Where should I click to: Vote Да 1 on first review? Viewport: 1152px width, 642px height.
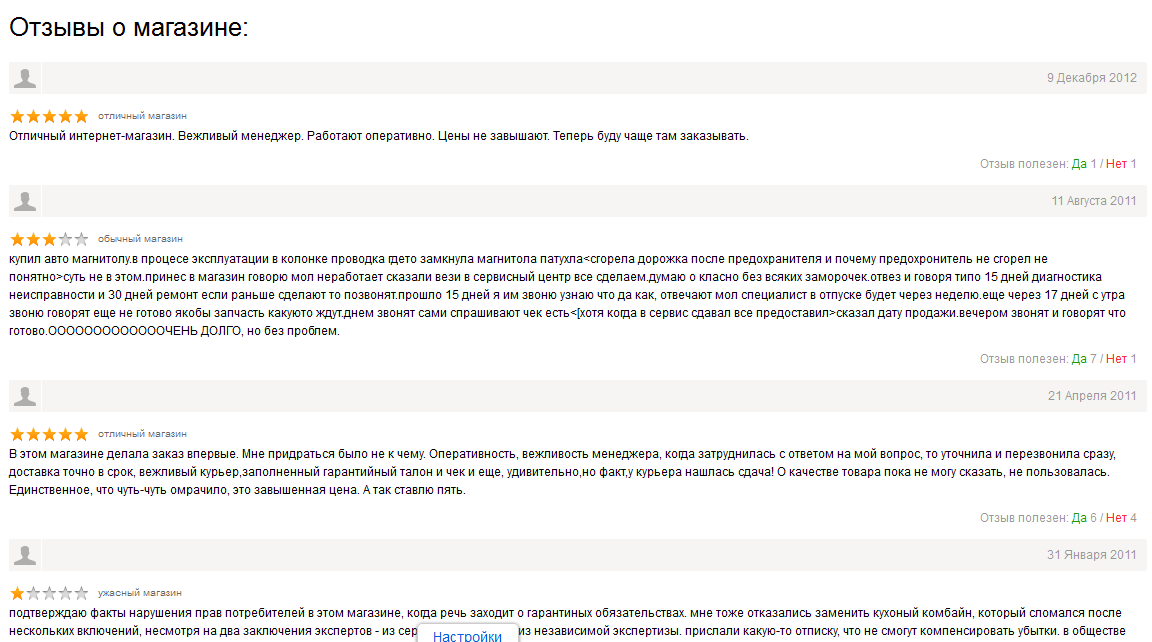point(1084,164)
